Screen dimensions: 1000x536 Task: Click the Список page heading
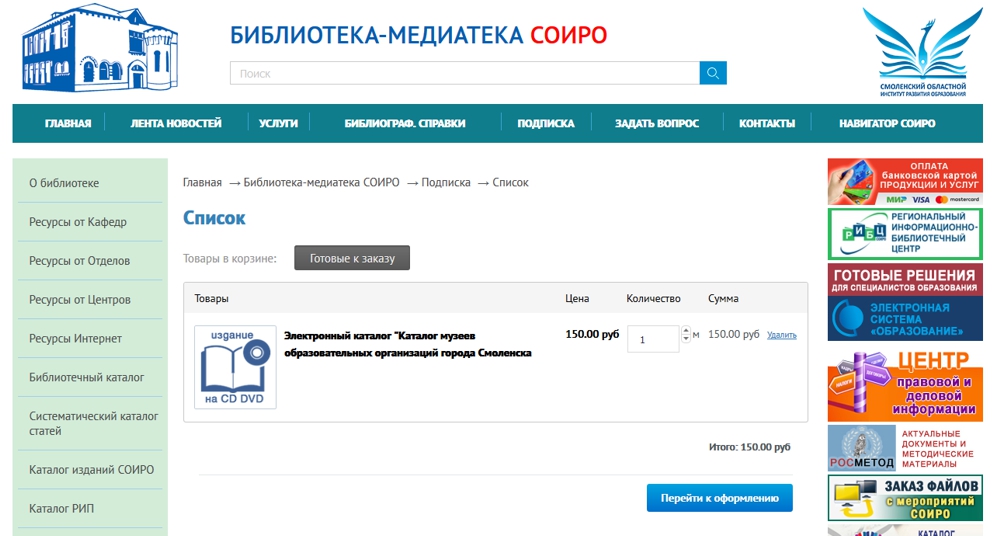click(214, 218)
